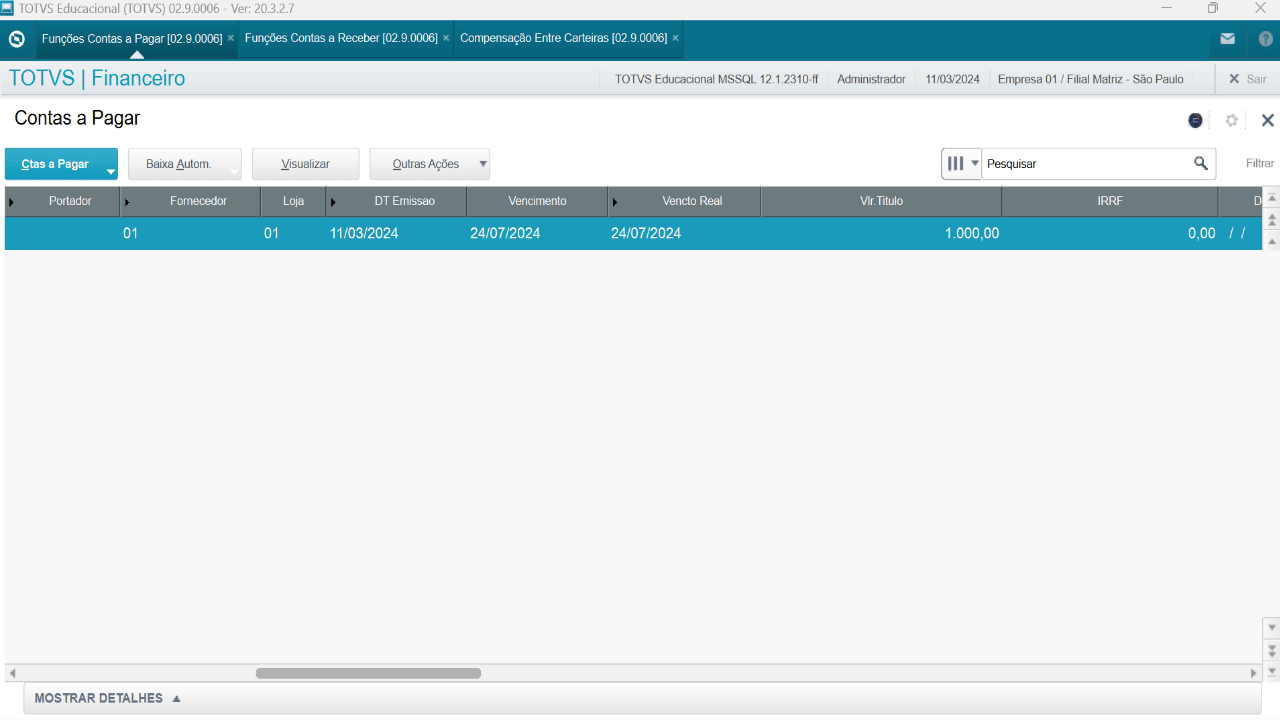Jump to last record with bottom scroll button
The width and height of the screenshot is (1280, 720).
(x=1272, y=671)
